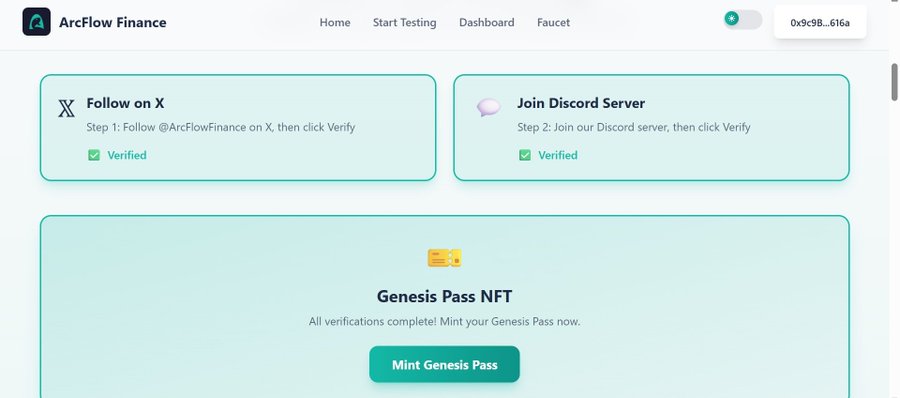The image size is (900, 398).
Task: Click green checkmark beside Verified in Follow on X
Action: (94, 155)
